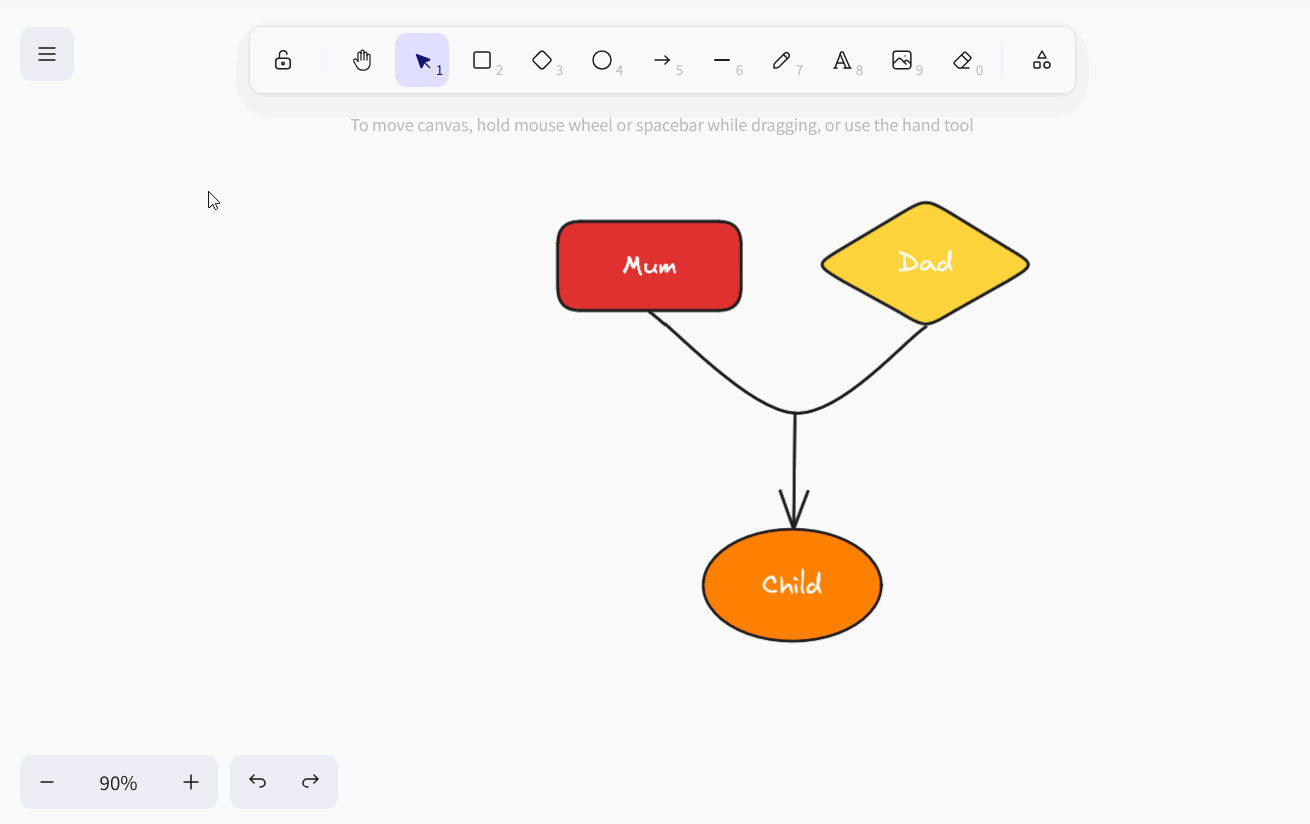Choose the Diamond shape tool

pos(542,61)
